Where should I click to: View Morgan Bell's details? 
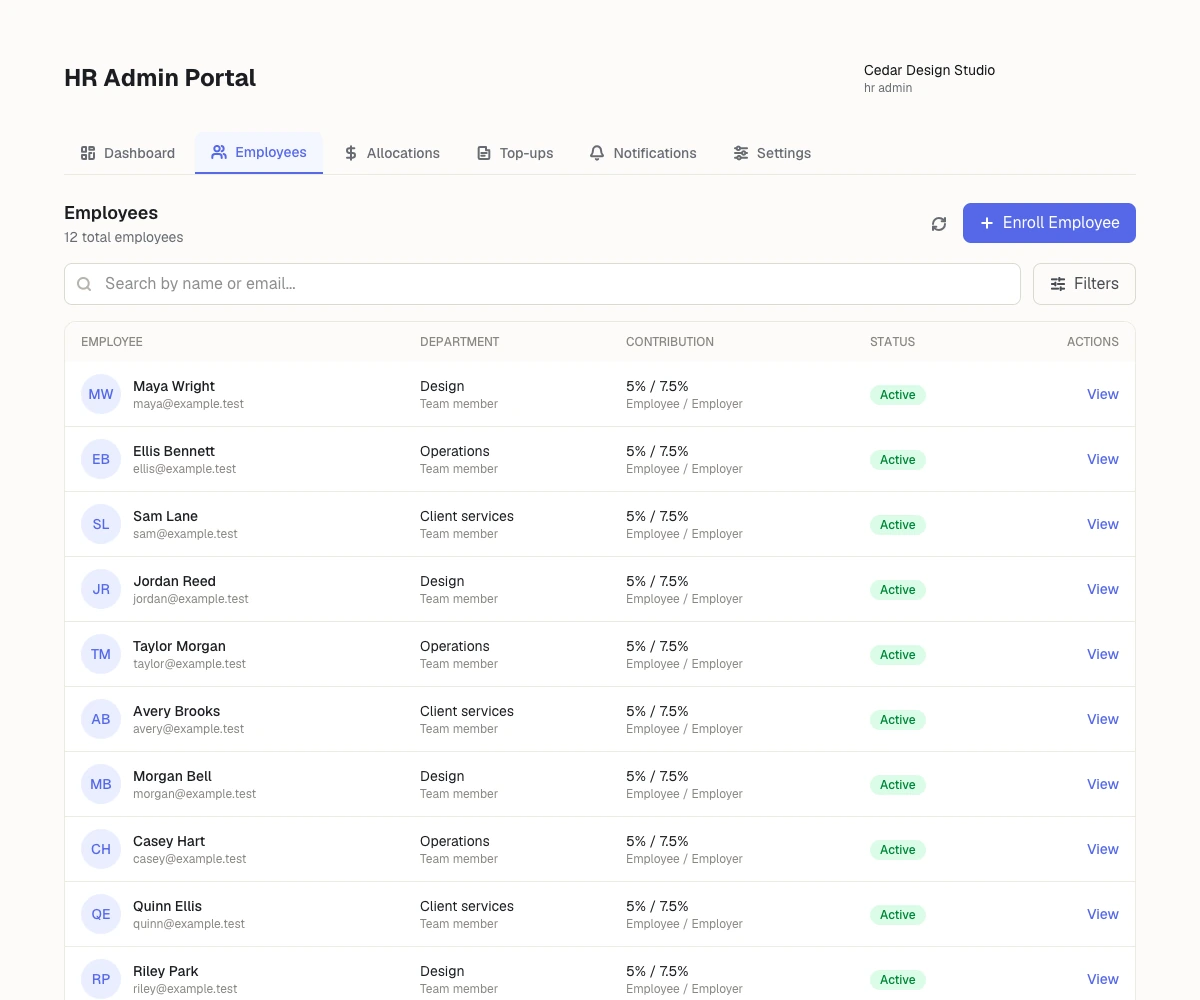pos(1103,784)
